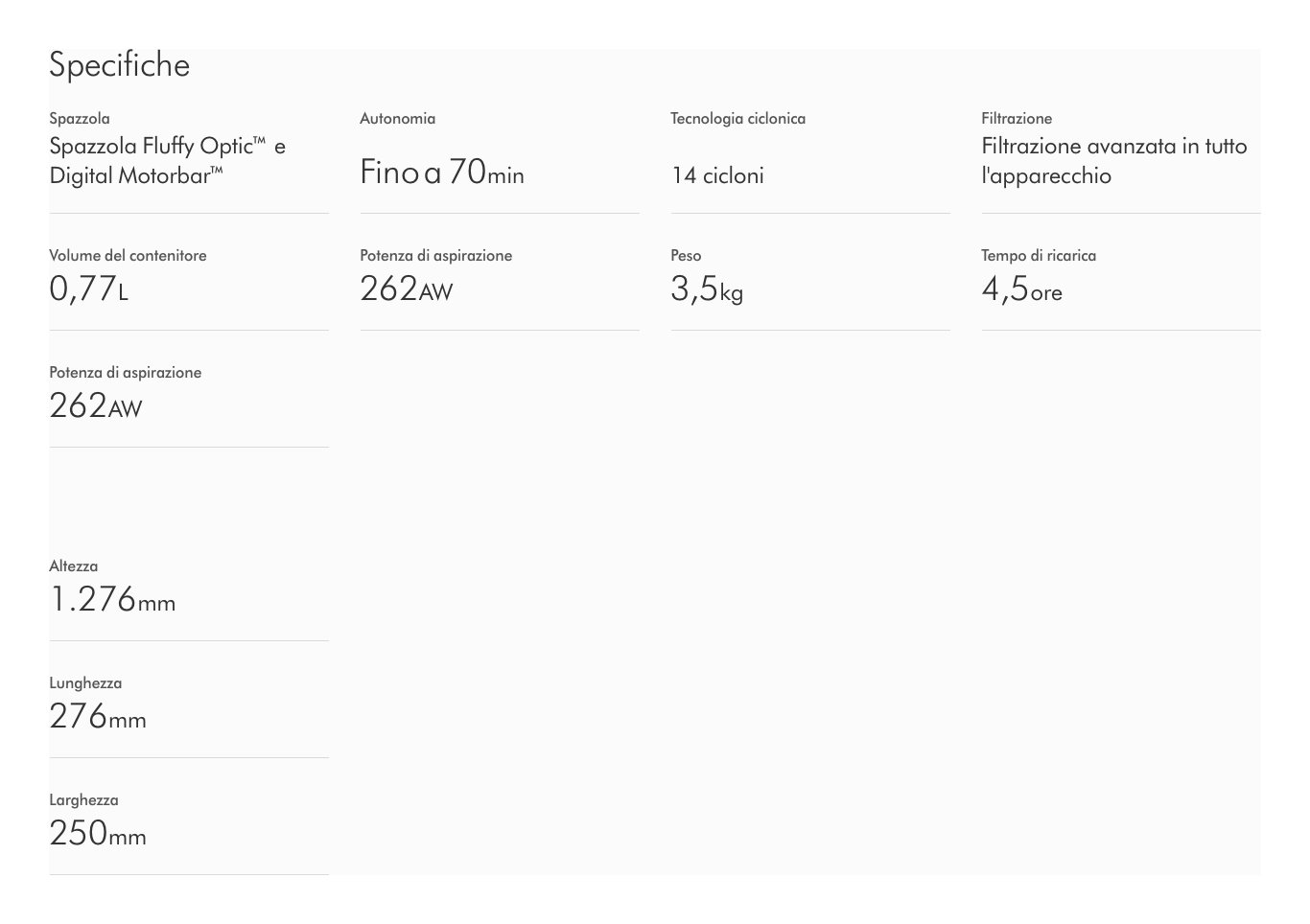The image size is (1310, 924).
Task: Click the 3,5 kg weight value
Action: point(707,289)
